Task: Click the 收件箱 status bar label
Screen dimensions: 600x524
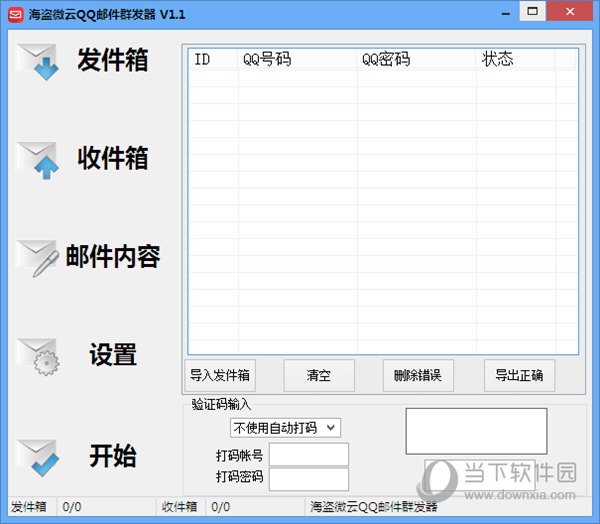Action: click(179, 507)
